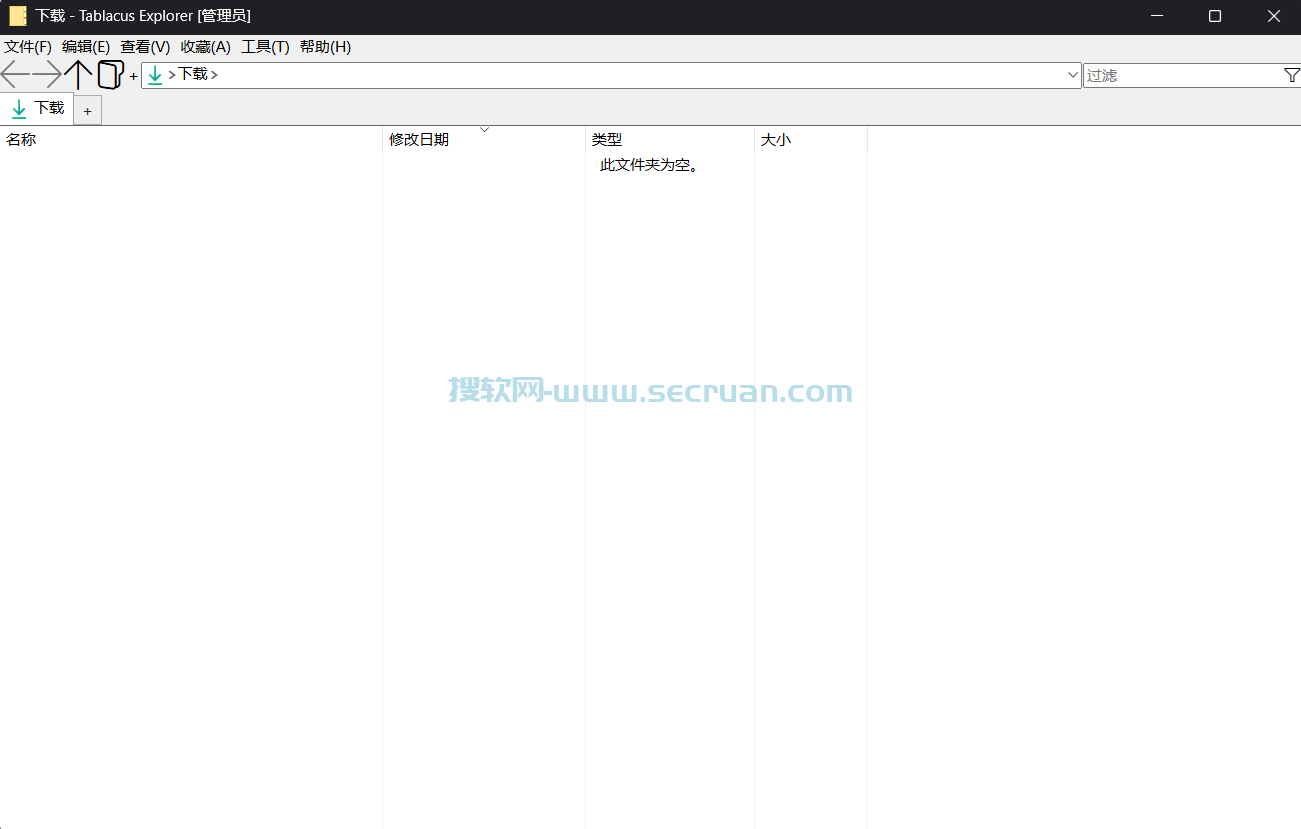
Task: Open the 文件(F) menu
Action: pos(28,47)
